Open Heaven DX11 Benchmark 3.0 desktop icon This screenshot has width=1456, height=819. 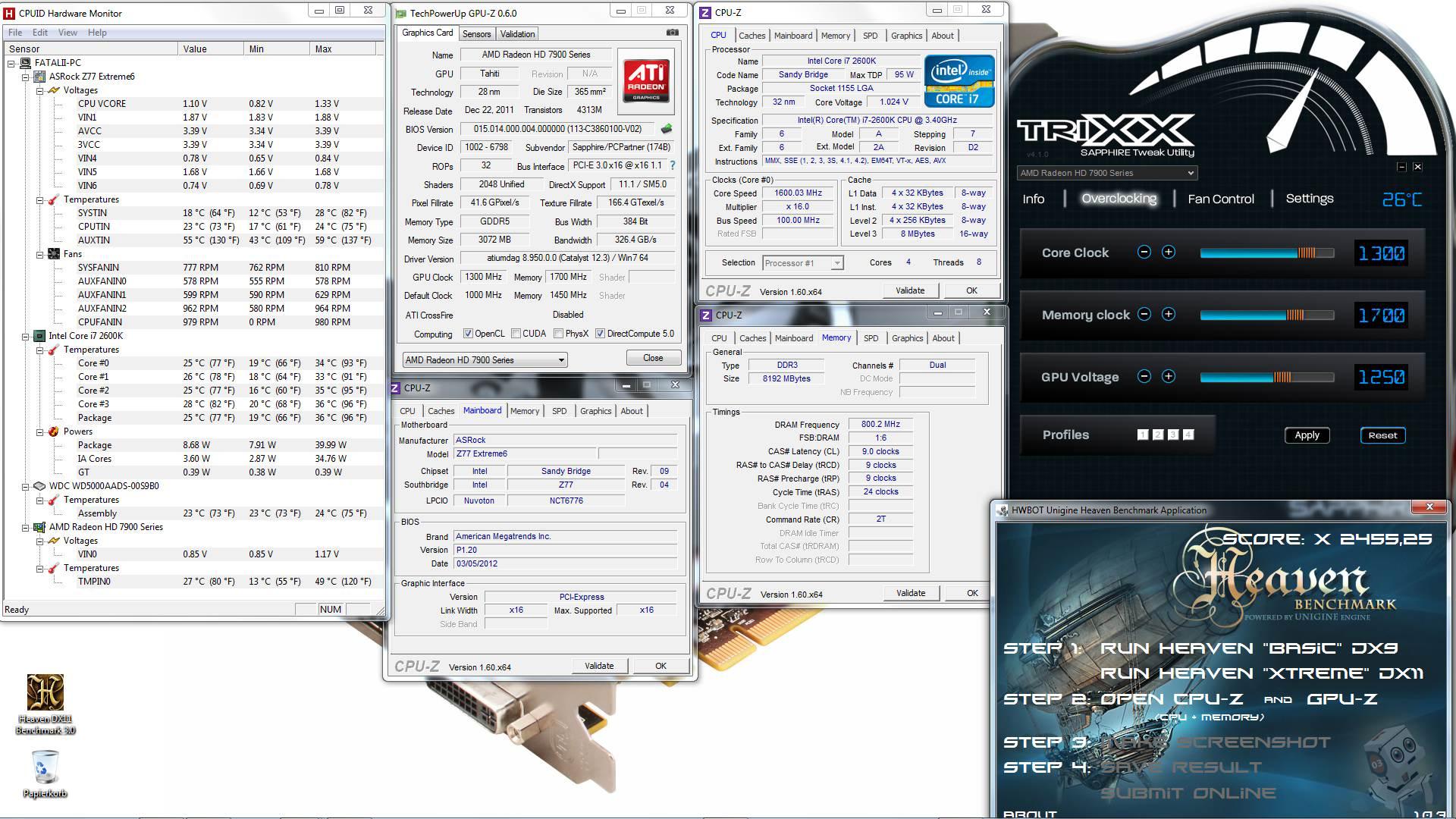45,704
